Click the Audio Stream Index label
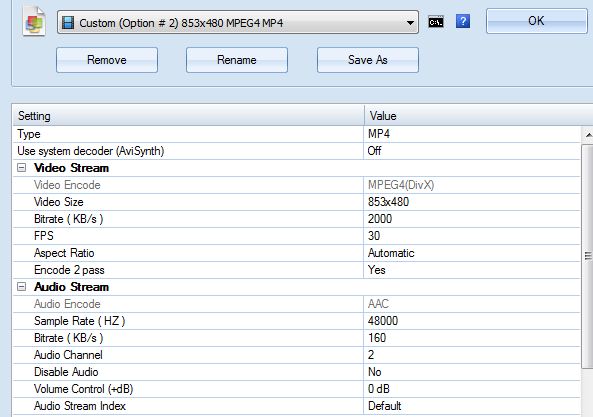This screenshot has height=417, width=593. 80,406
